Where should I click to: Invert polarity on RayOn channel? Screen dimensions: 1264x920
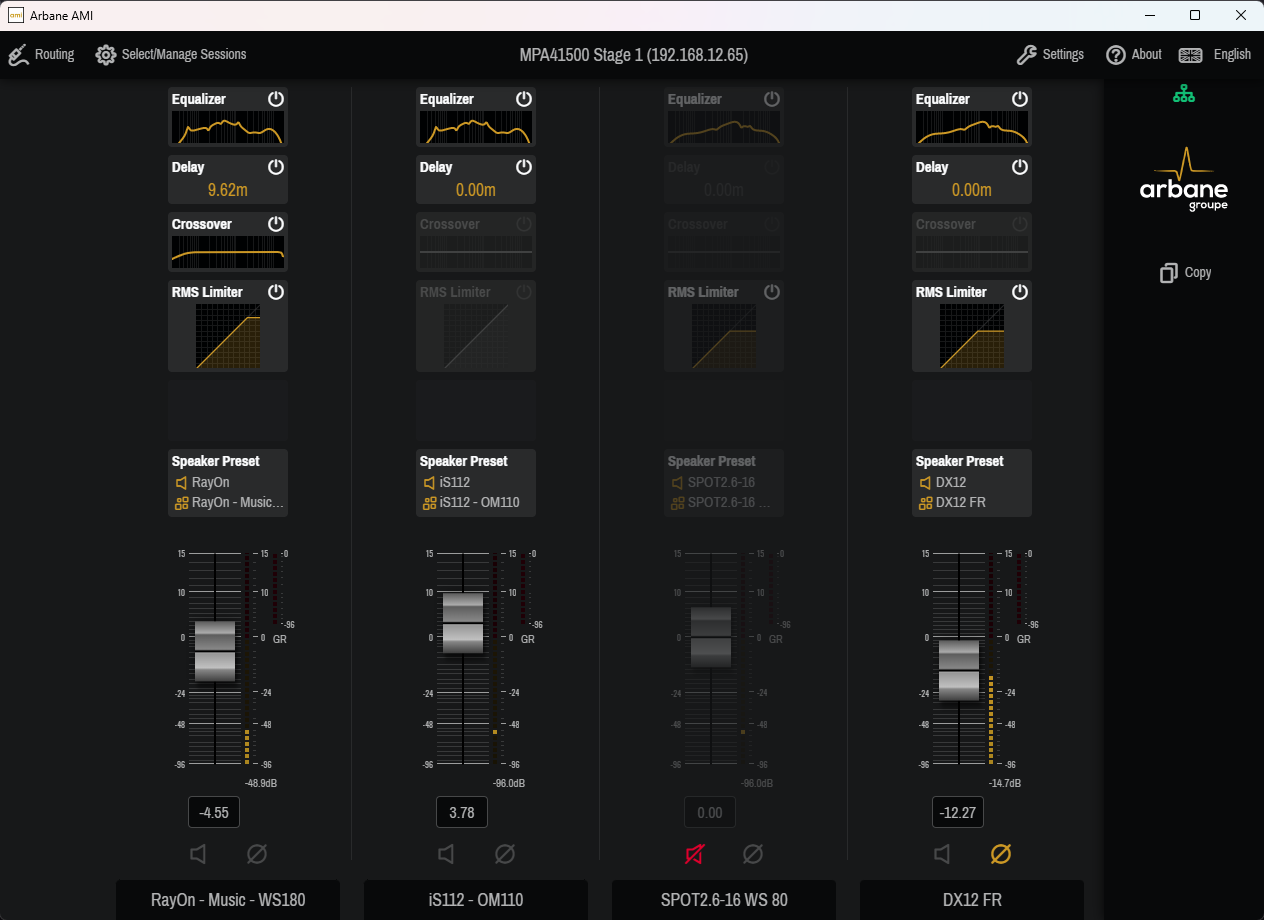(257, 854)
